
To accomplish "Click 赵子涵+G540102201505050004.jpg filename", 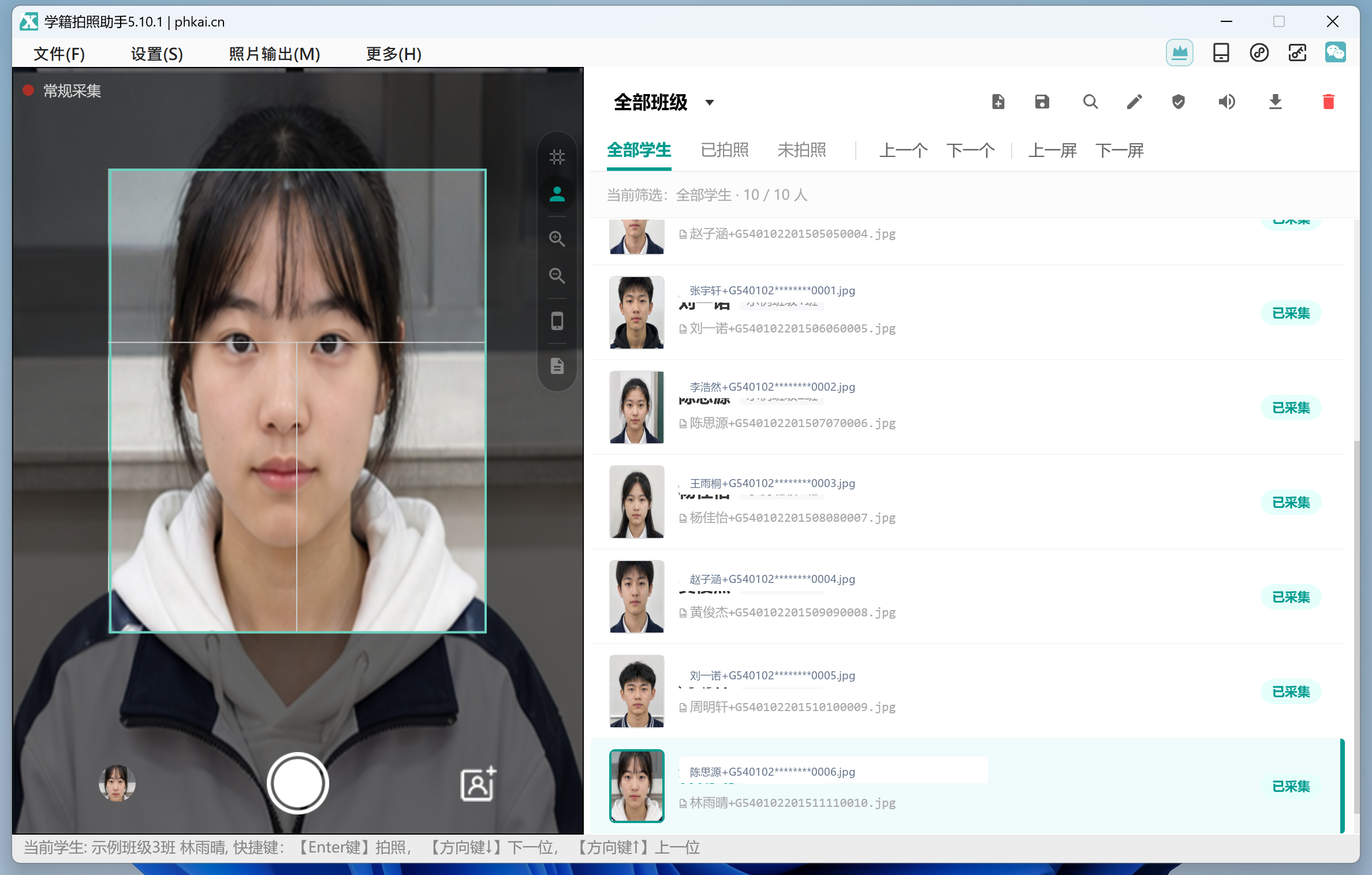I will click(792, 234).
